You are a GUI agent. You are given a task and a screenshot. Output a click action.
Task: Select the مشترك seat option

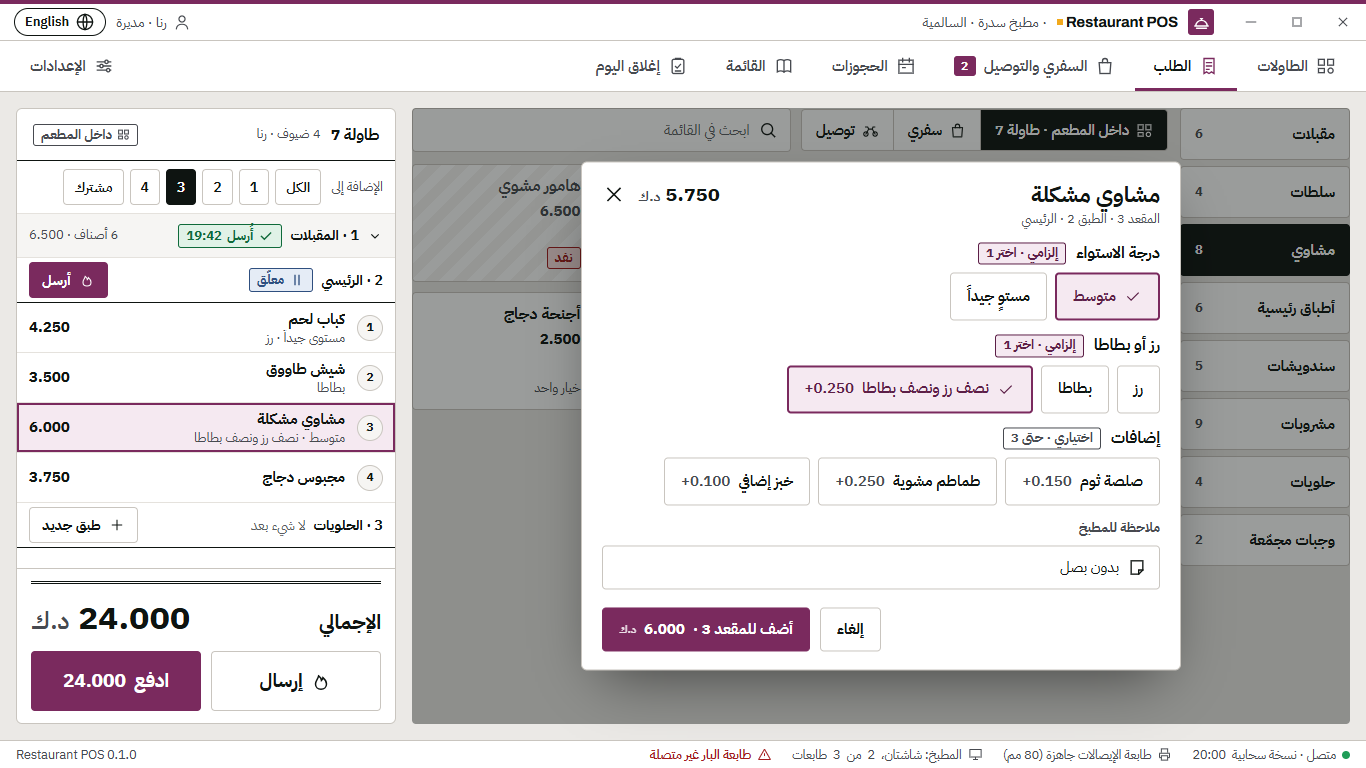[x=94, y=187]
